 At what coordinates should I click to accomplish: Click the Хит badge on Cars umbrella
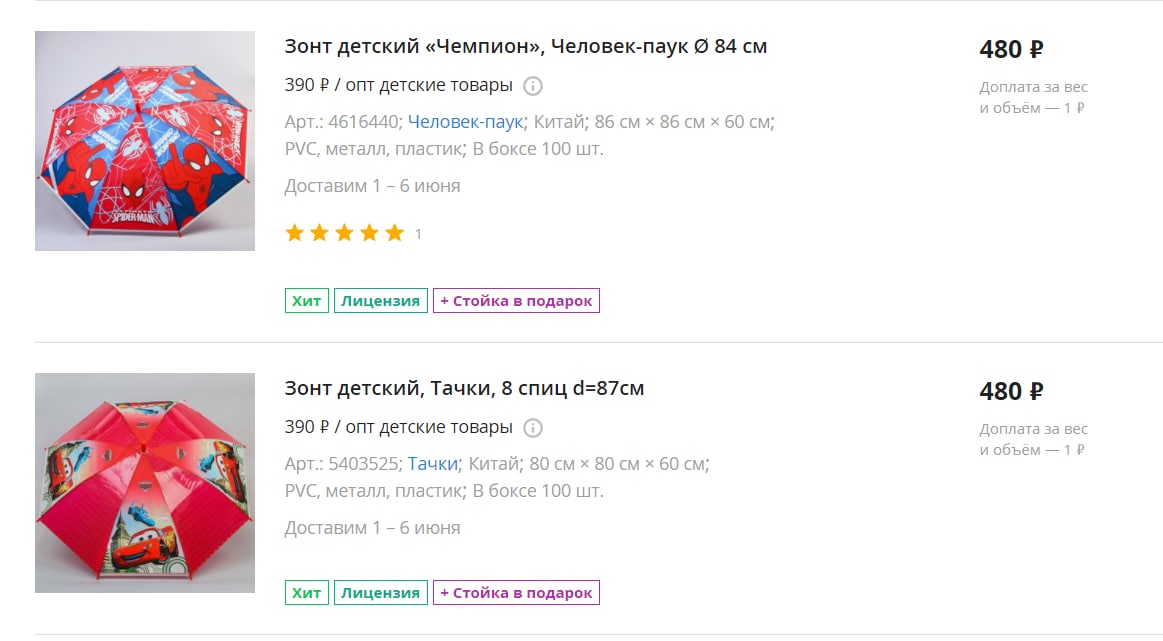coord(306,593)
